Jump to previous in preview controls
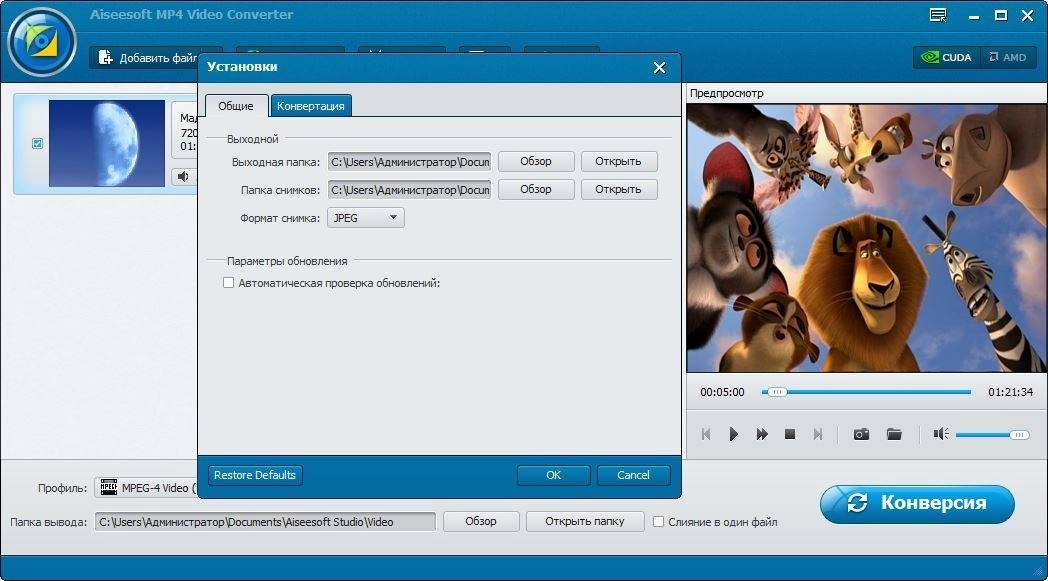 click(706, 435)
